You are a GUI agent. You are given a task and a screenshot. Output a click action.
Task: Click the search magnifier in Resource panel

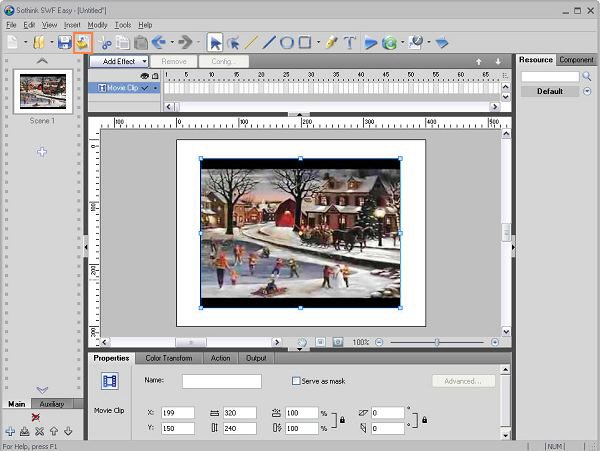(587, 77)
